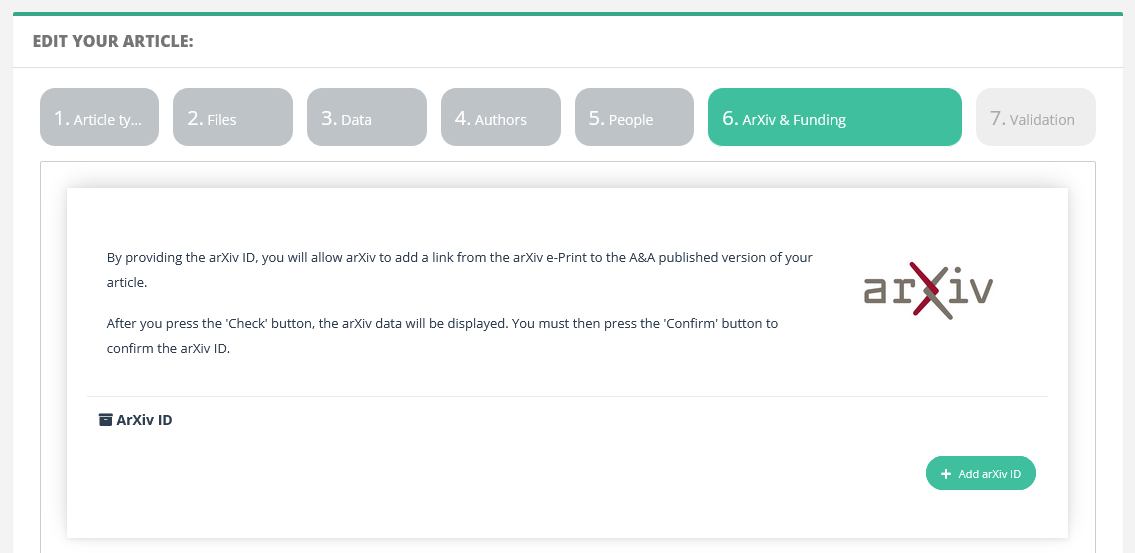Click the Add arXiv ID button

(x=981, y=473)
